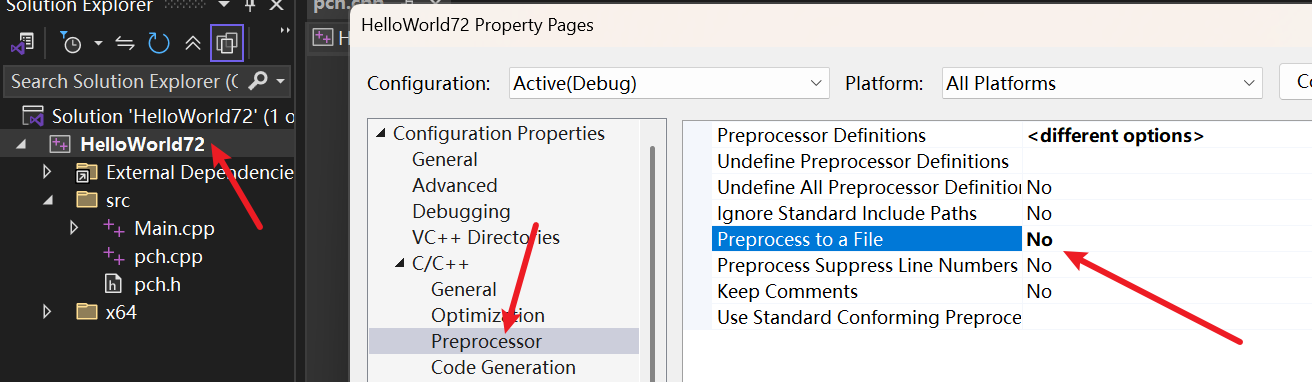Viewport: 1312px width, 382px height.
Task: Collapse the src folder
Action: click(x=47, y=200)
